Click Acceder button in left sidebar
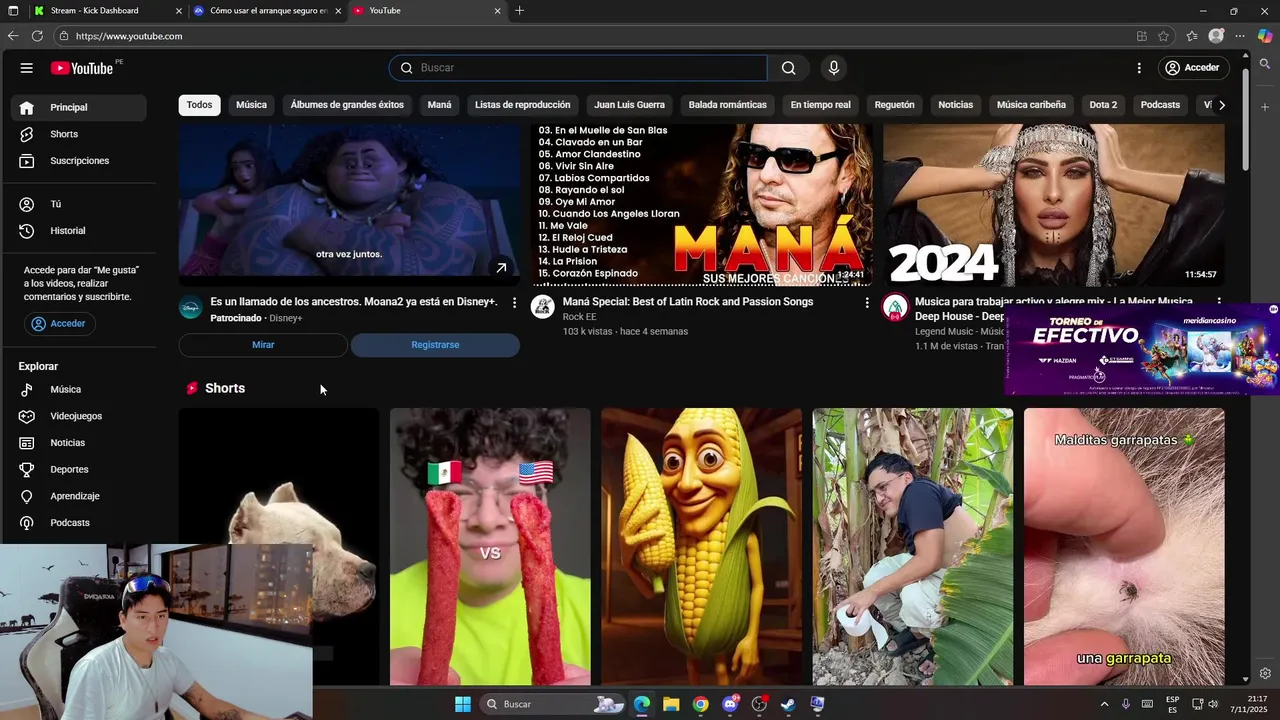Viewport: 1280px width, 720px height. (x=59, y=324)
